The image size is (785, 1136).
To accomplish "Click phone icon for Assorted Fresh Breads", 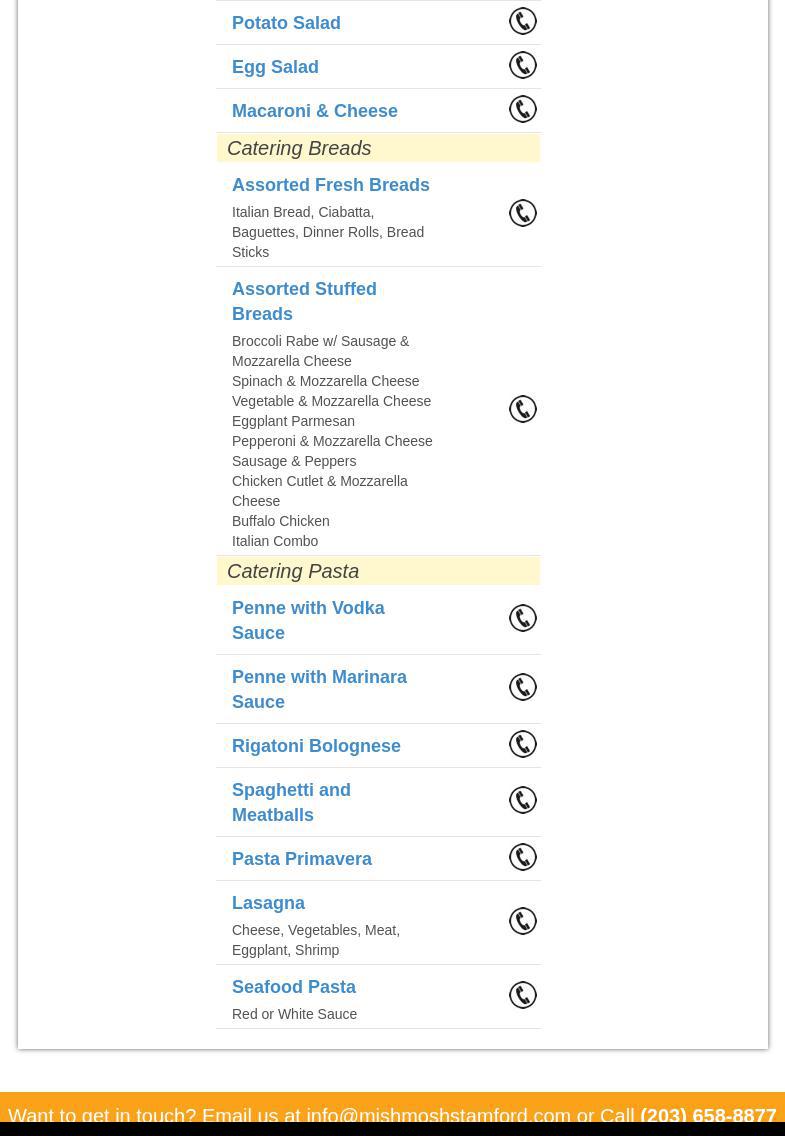I will click(523, 213).
